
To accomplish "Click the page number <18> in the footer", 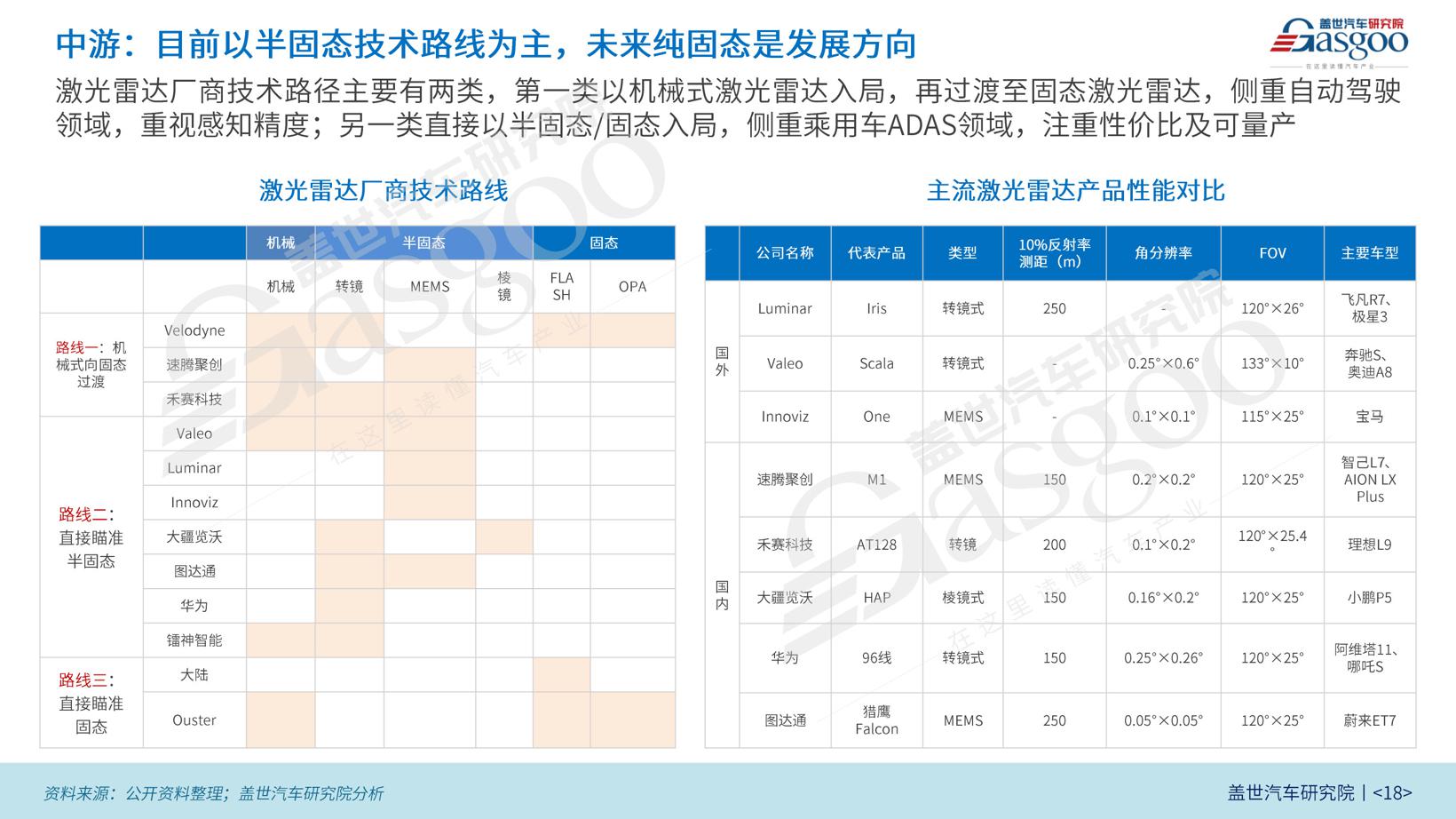I will click(x=1392, y=792).
